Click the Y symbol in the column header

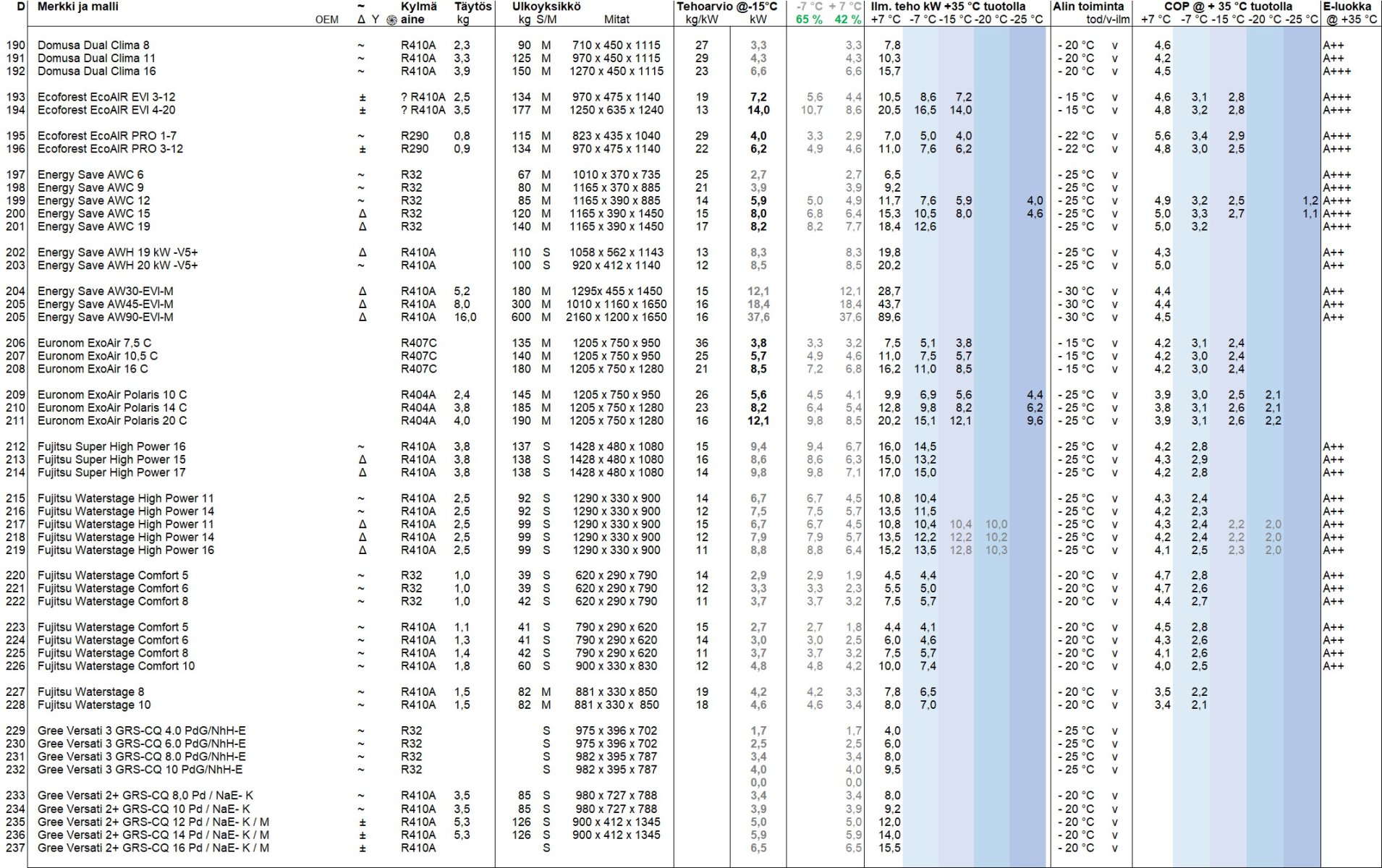pyautogui.click(x=376, y=20)
